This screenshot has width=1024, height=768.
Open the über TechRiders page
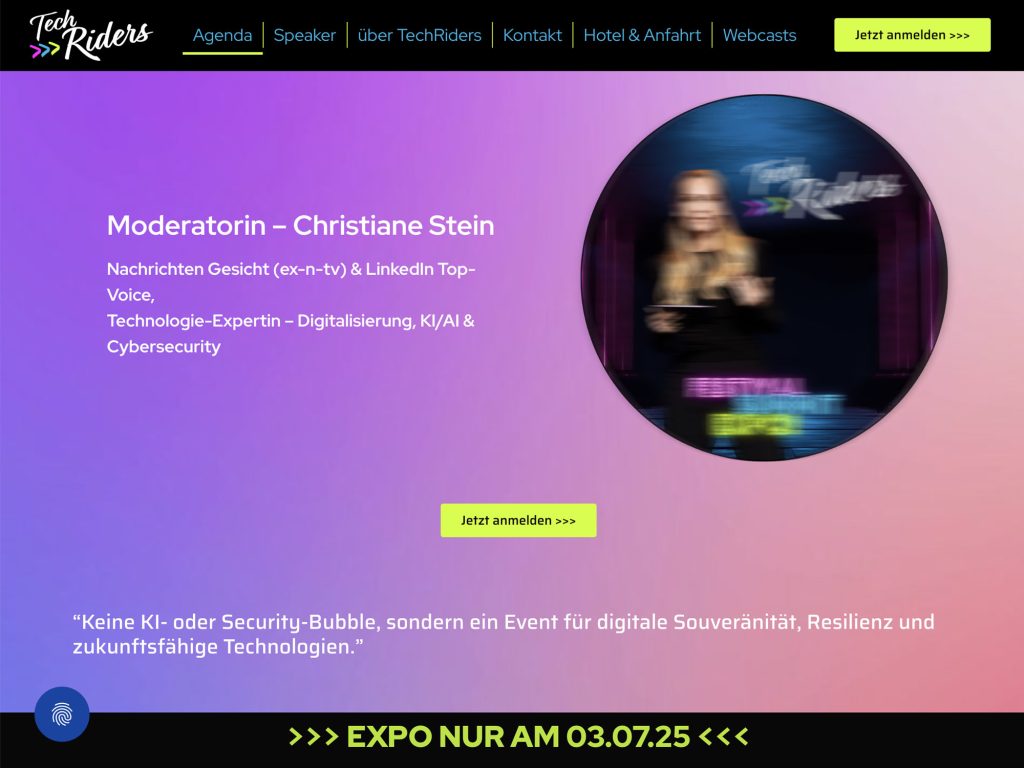419,35
